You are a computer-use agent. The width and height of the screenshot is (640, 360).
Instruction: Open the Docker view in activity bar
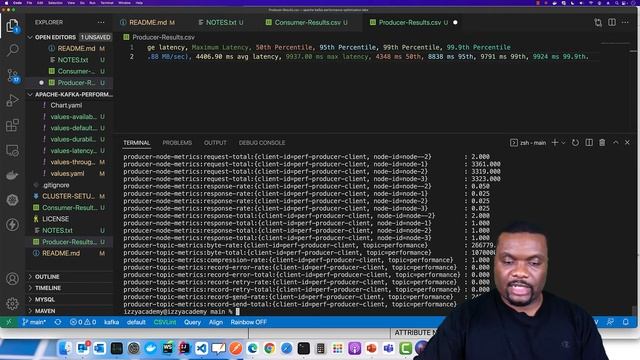12,176
